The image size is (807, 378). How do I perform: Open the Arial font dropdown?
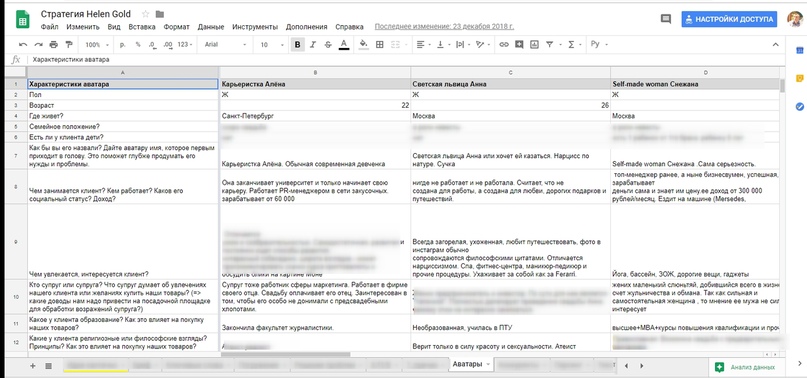point(225,45)
